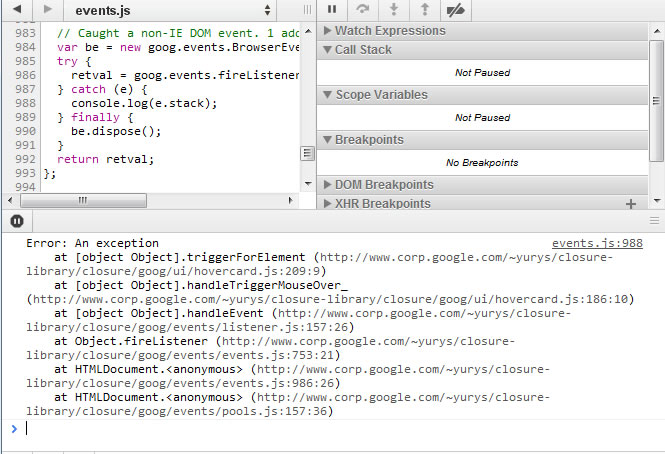Screen dimensions: 665x454
Task: Toggle deactivate all breakpoints
Action: (457, 10)
